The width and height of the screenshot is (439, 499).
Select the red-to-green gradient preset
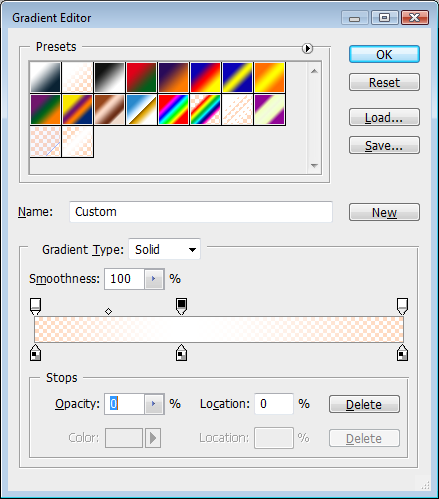[x=142, y=77]
